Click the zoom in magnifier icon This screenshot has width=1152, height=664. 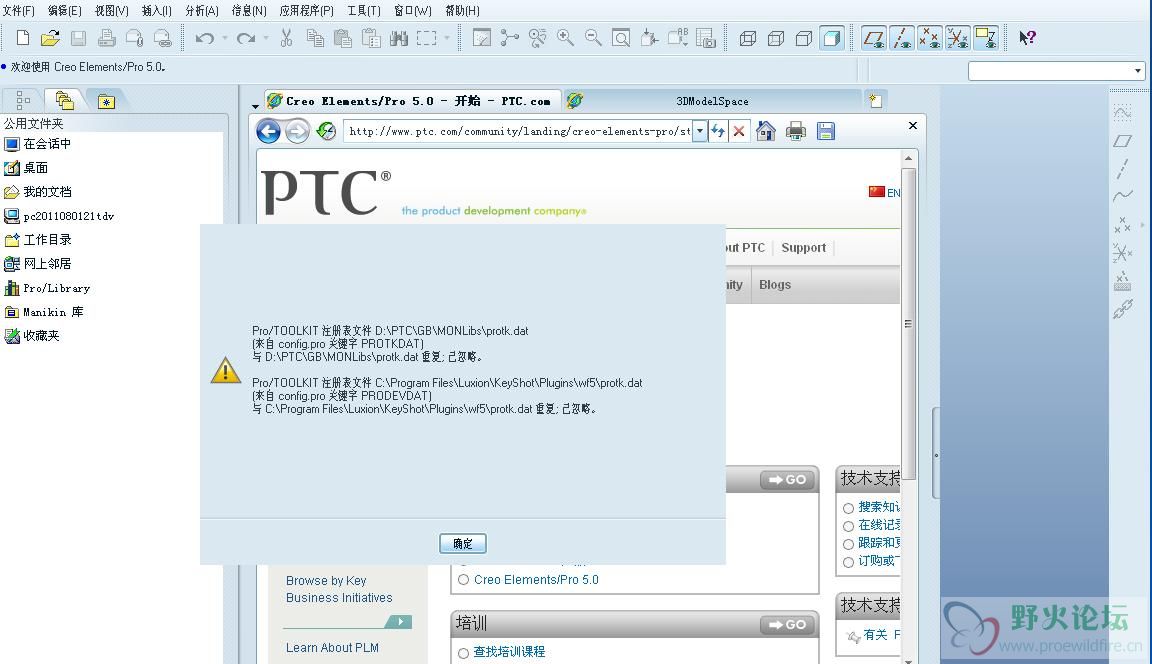565,38
